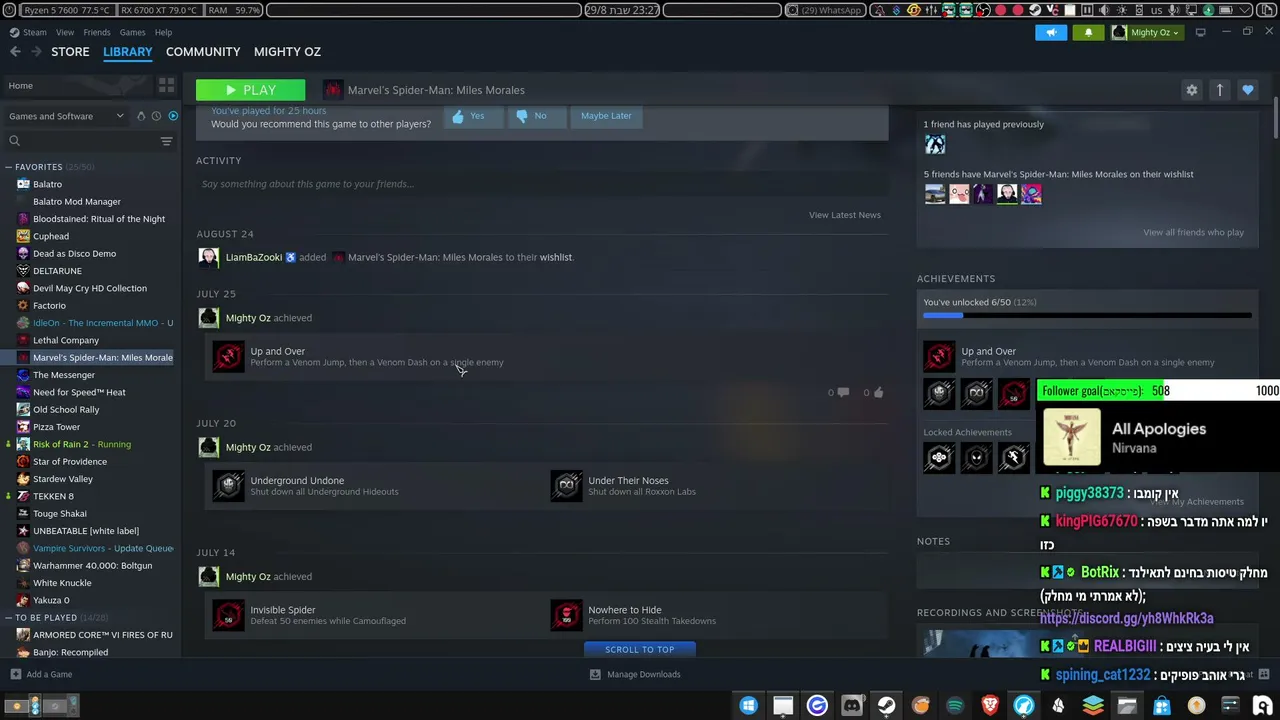1280x720 pixels.
Task: Open the View menu
Action: pos(65,32)
